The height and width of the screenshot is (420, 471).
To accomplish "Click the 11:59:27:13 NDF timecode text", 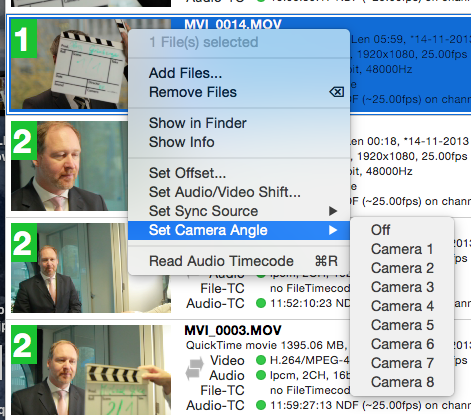I will tap(314, 405).
